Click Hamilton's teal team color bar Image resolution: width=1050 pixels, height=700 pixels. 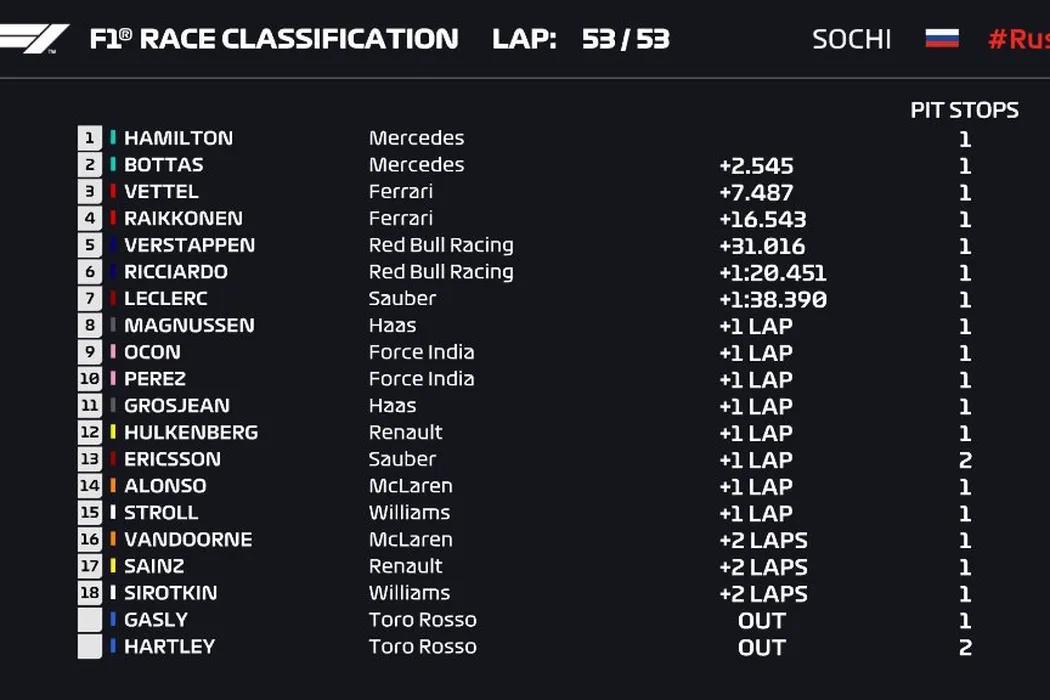coord(113,138)
